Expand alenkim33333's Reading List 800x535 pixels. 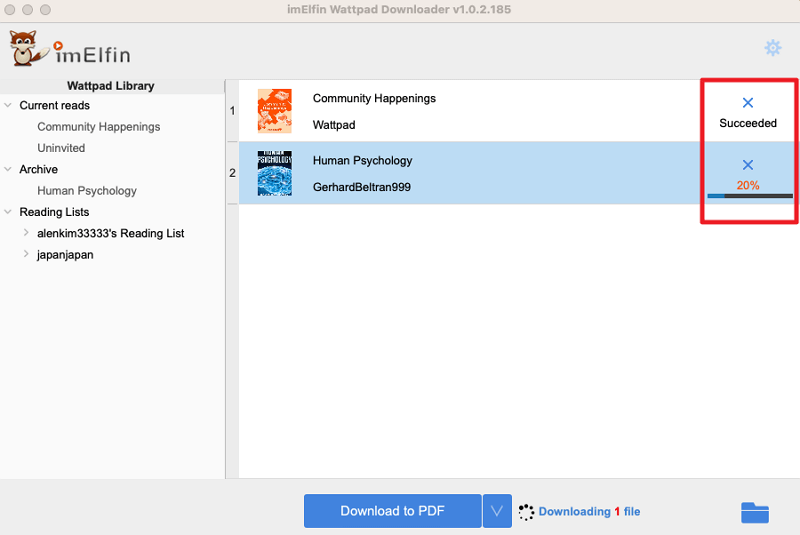click(x=26, y=233)
